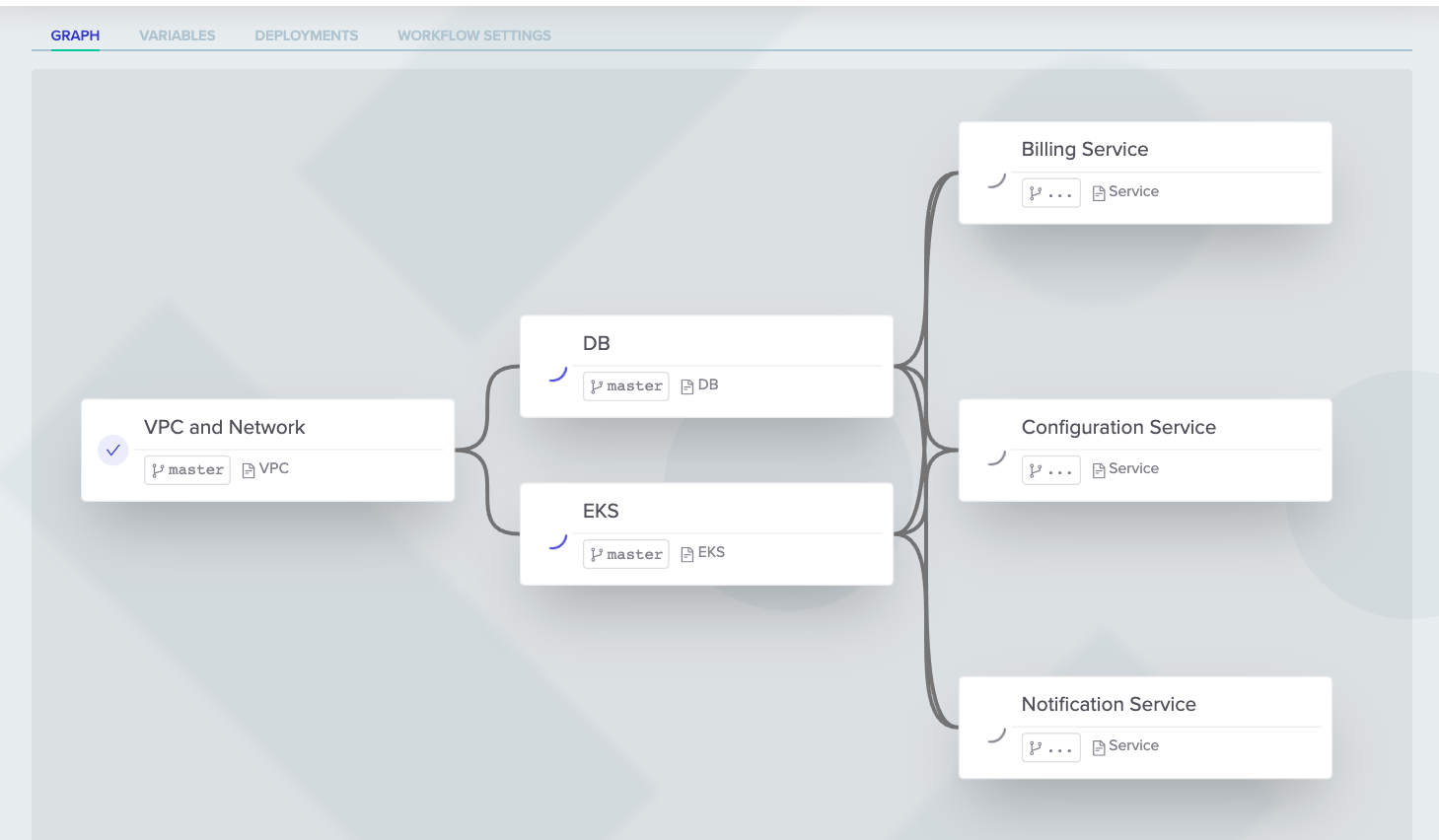The height and width of the screenshot is (840, 1439).
Task: Switch to the Variables tab
Action: pyautogui.click(x=178, y=35)
